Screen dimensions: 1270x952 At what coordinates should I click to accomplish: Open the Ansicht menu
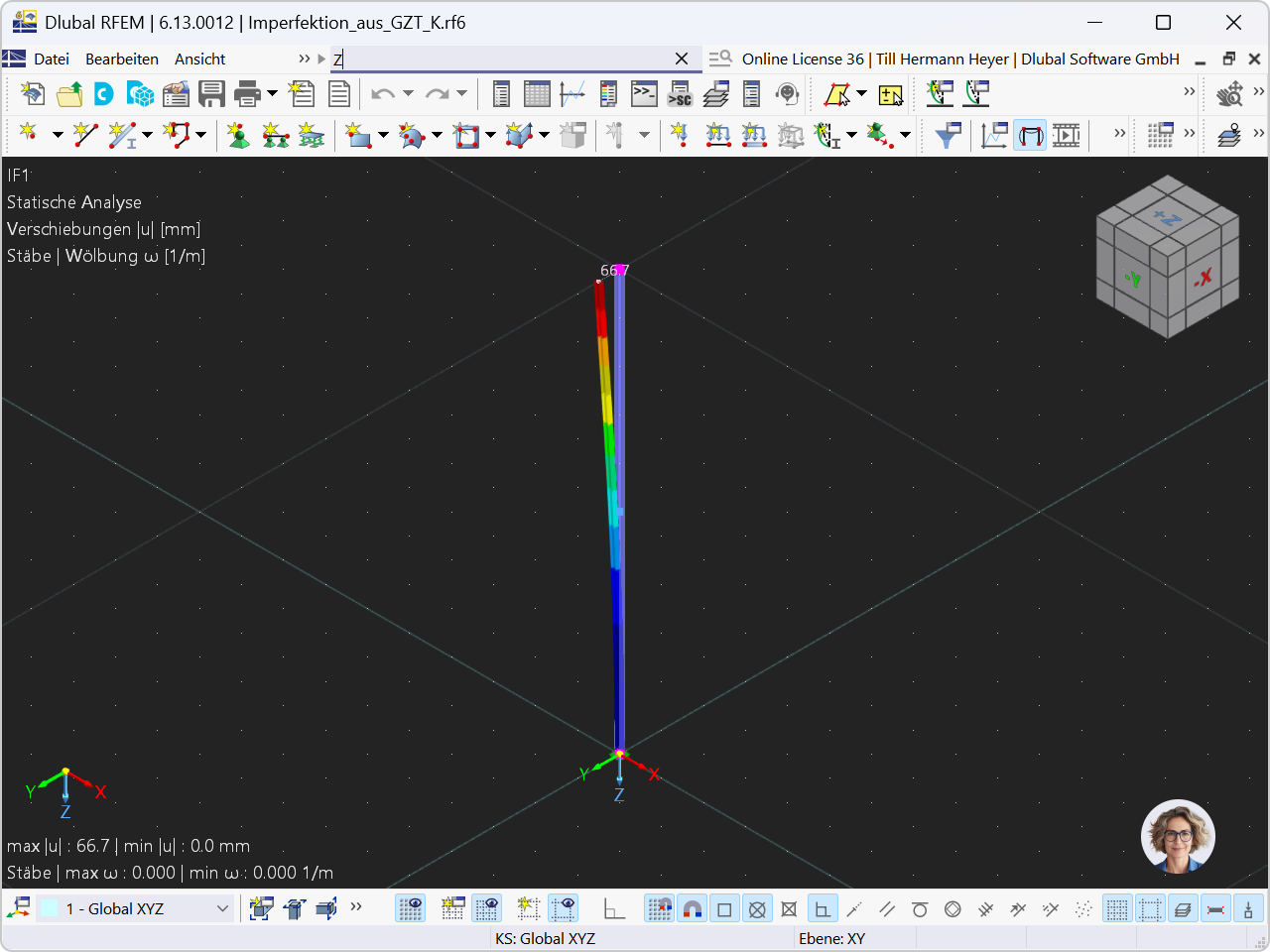[x=198, y=59]
